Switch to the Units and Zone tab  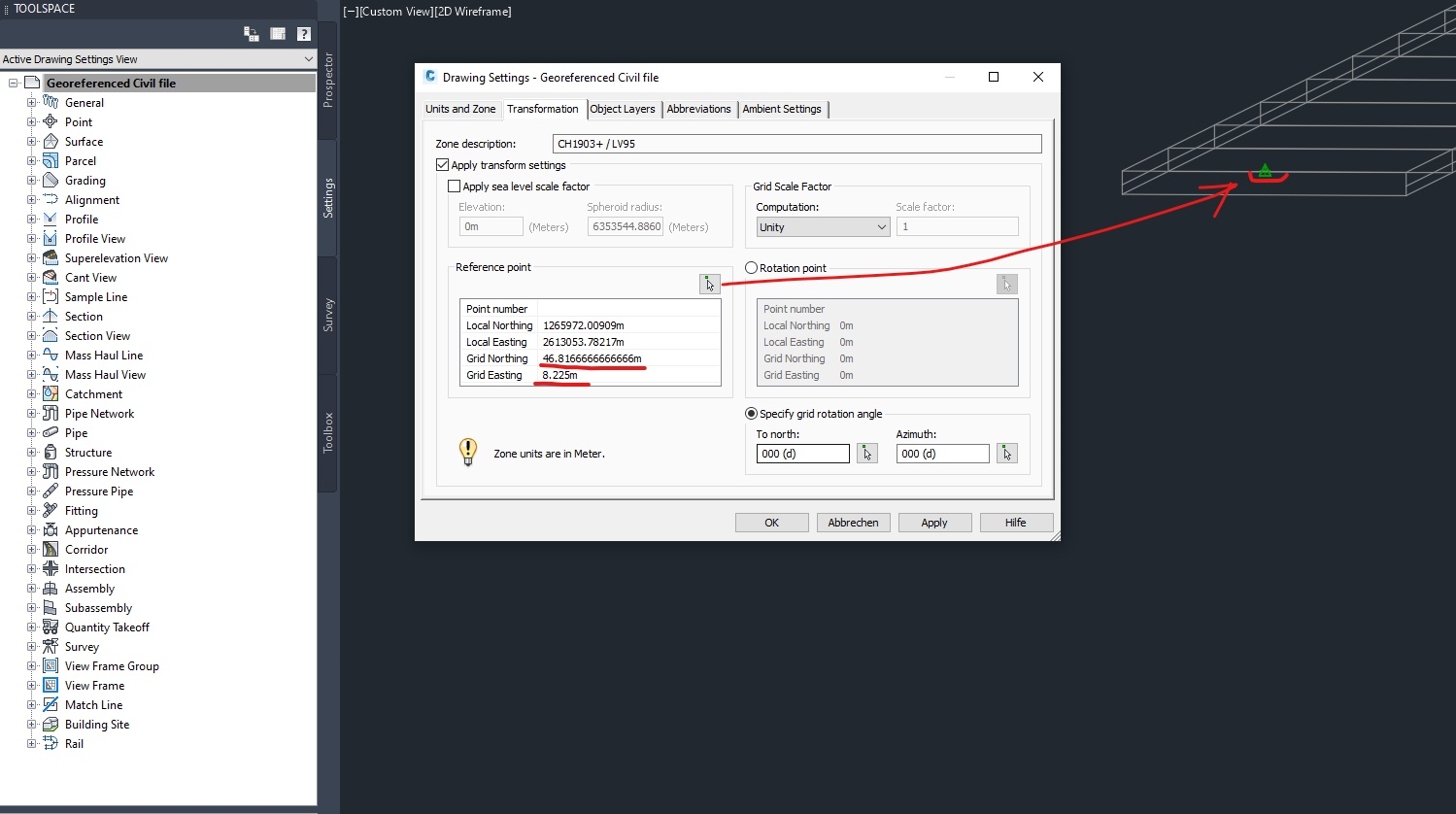(459, 108)
